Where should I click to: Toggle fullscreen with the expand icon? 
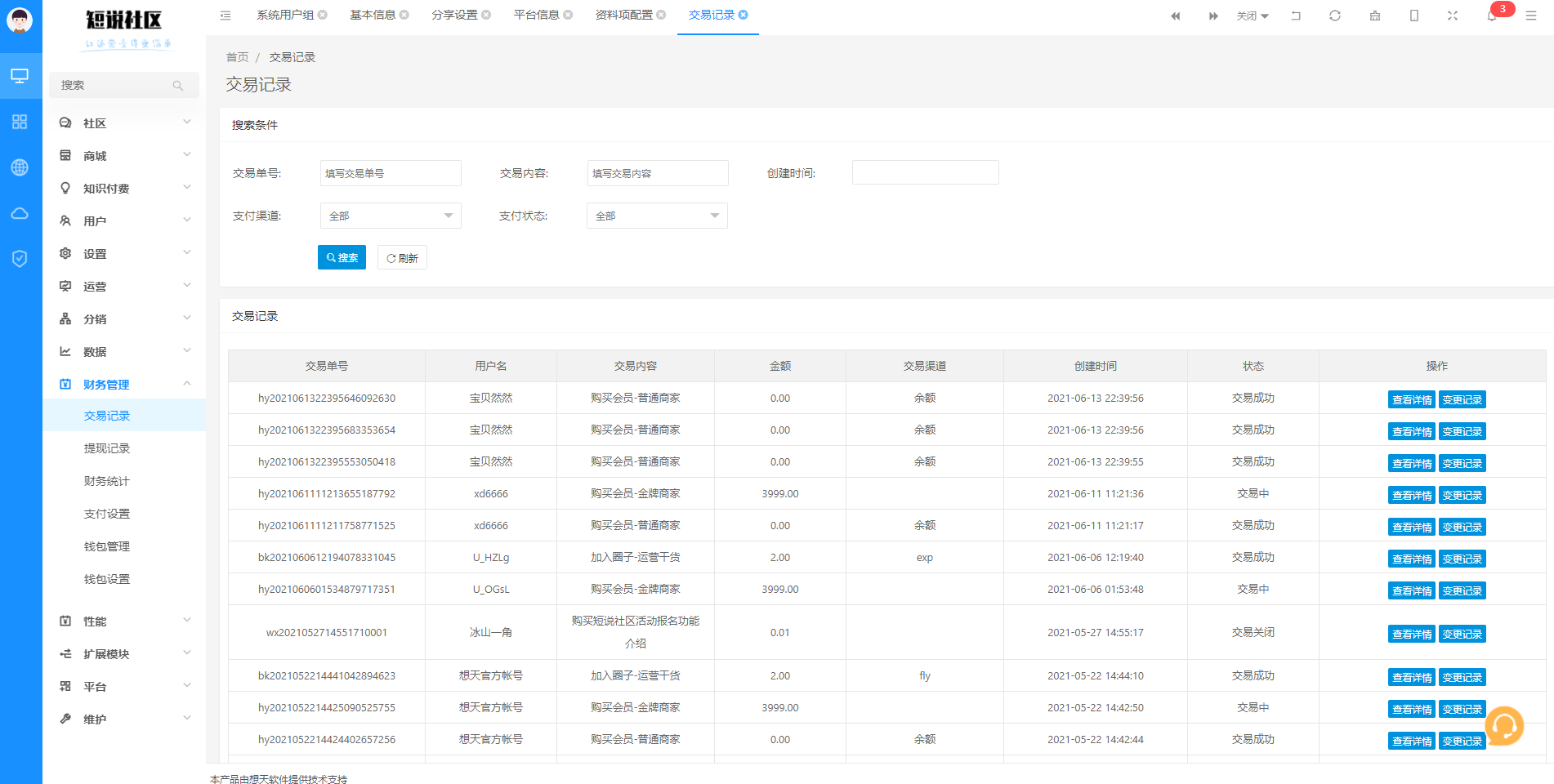(x=1453, y=16)
